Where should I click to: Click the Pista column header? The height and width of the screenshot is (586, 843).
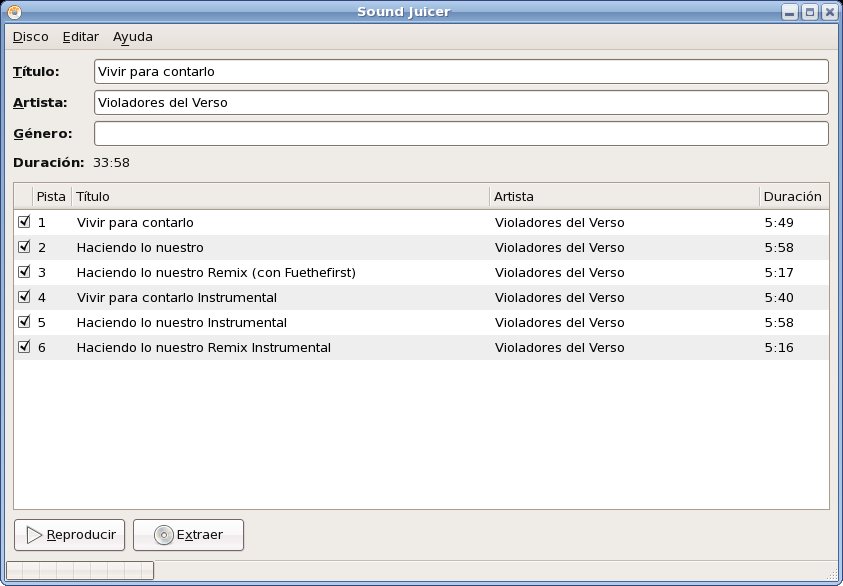(51, 197)
